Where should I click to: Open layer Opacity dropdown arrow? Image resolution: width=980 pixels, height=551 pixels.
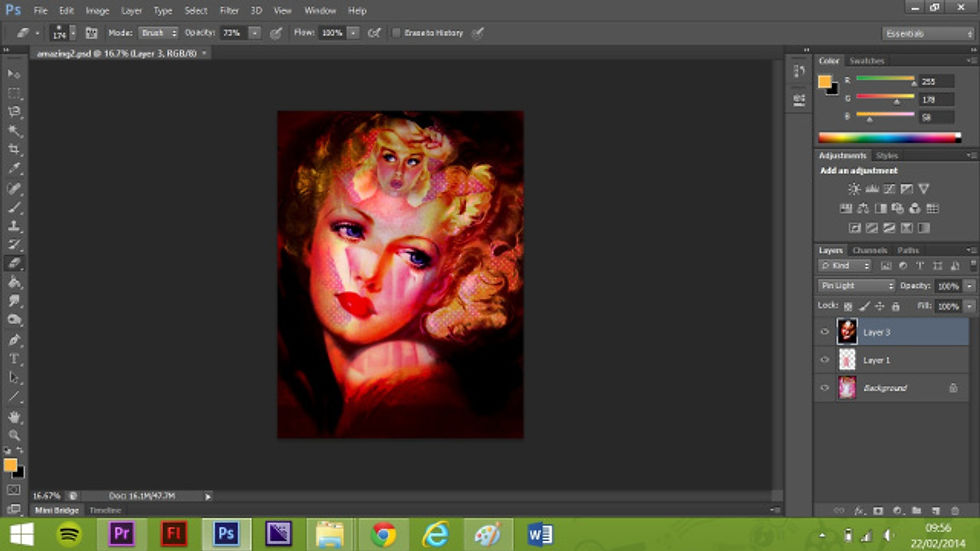(x=969, y=285)
